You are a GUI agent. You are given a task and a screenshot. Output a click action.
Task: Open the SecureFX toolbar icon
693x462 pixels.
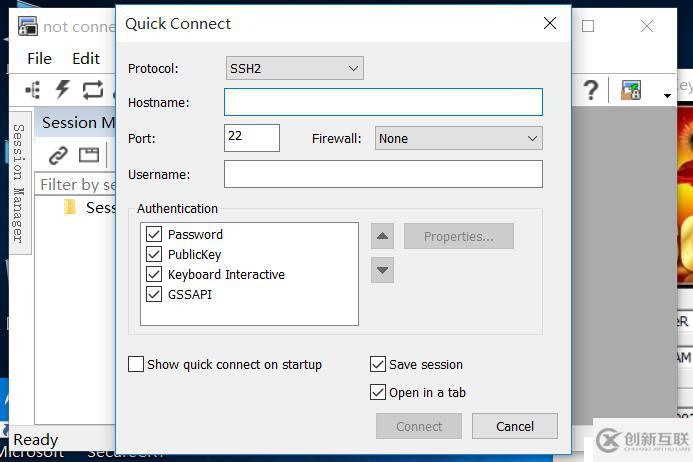(631, 90)
